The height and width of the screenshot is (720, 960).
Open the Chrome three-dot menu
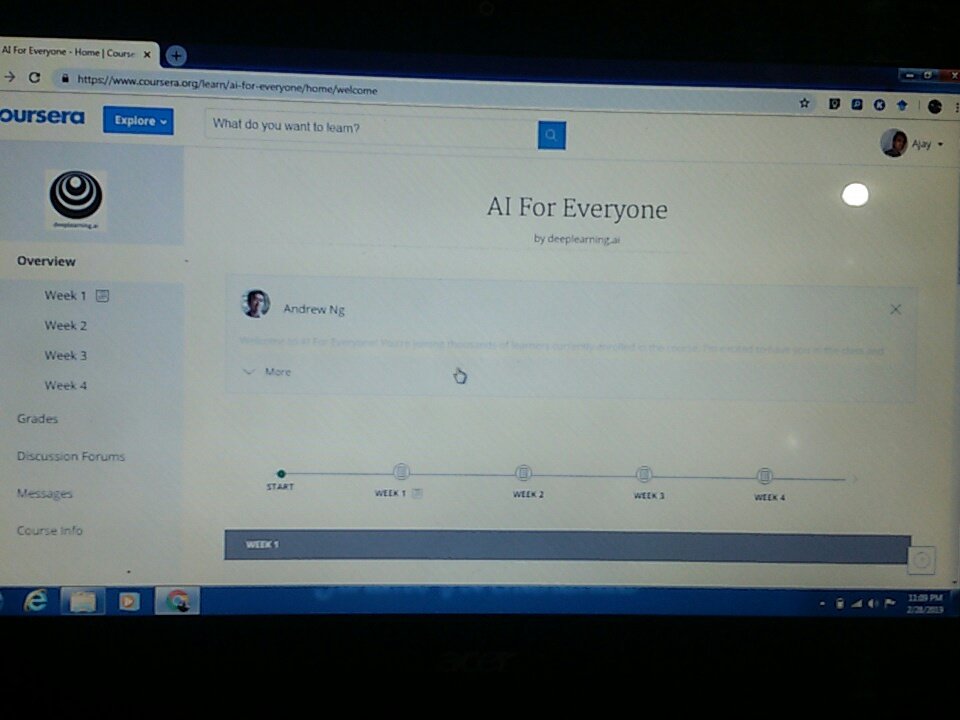(x=956, y=107)
